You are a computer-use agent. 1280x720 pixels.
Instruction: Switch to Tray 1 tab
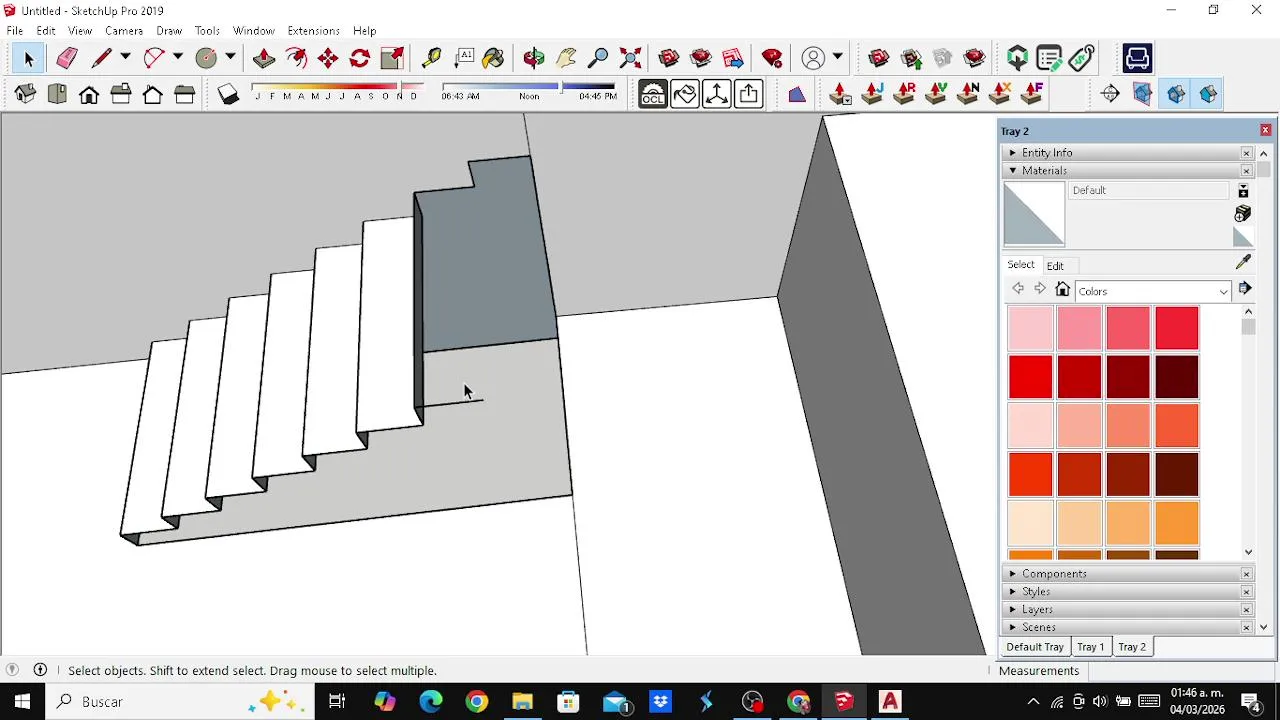(1090, 647)
